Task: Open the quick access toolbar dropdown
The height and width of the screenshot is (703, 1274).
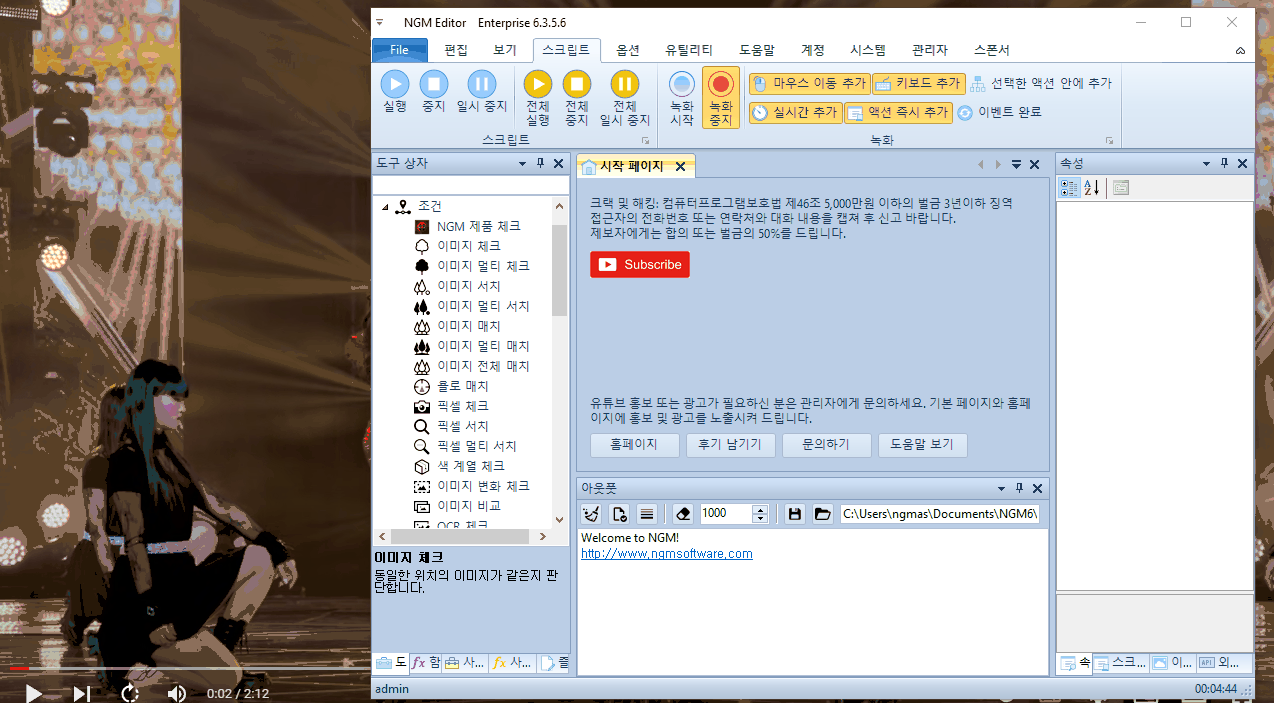Action: (x=378, y=22)
